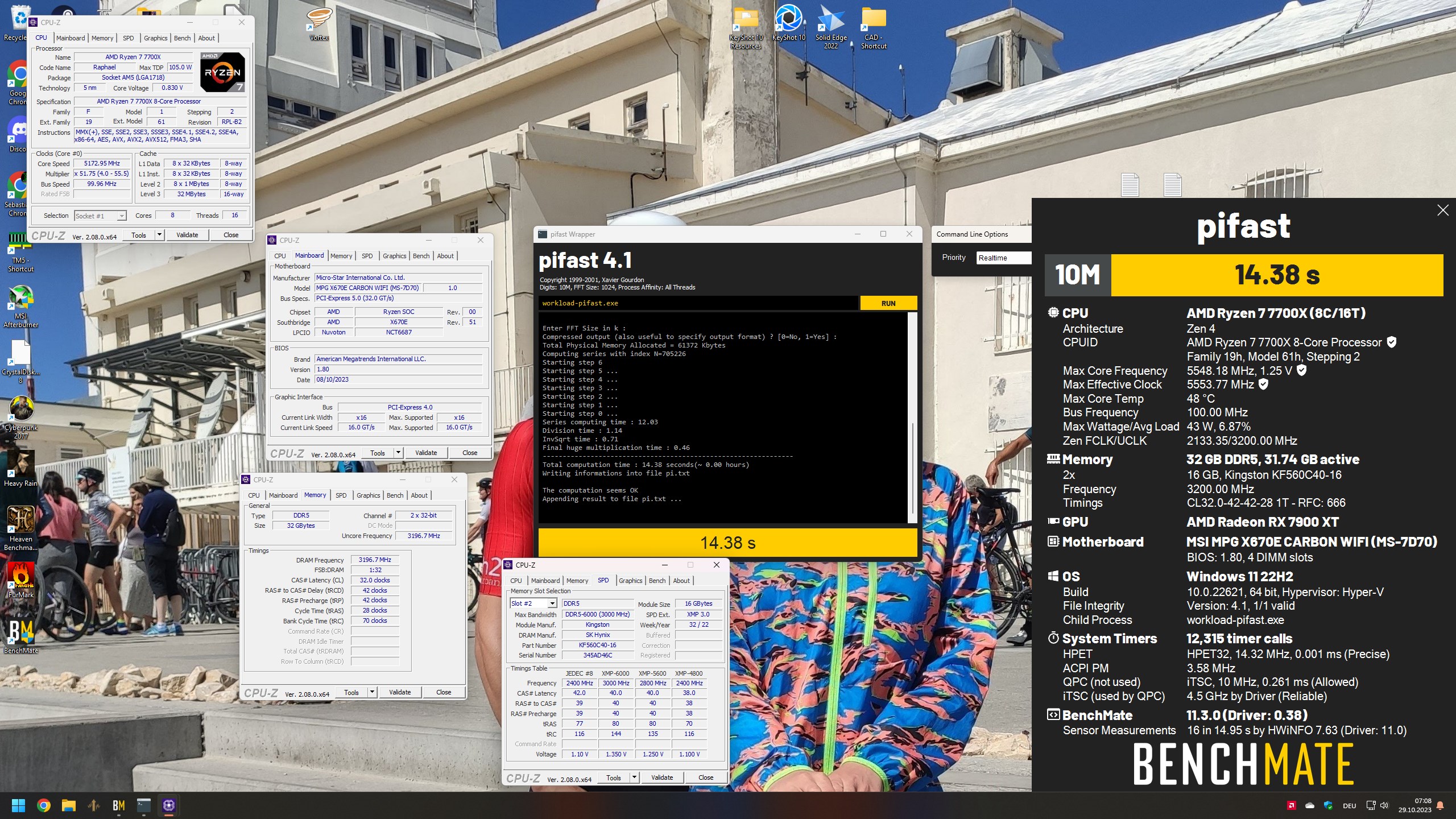The image size is (1456, 819).
Task: Open the Slot #2 memory slot dropdown
Action: point(533,603)
